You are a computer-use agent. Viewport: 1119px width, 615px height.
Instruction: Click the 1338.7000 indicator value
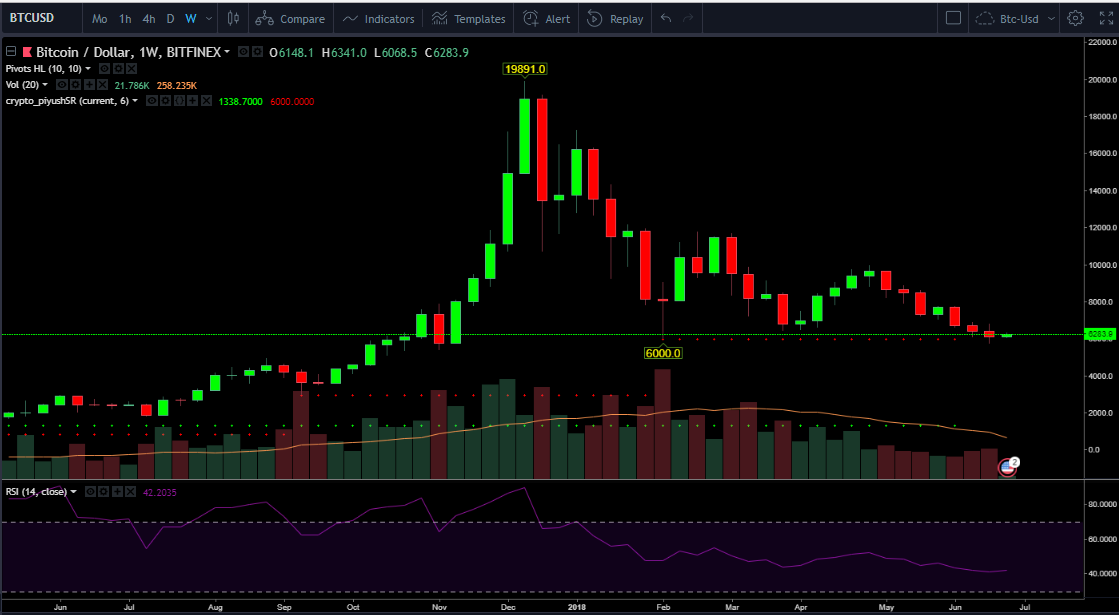(240, 102)
